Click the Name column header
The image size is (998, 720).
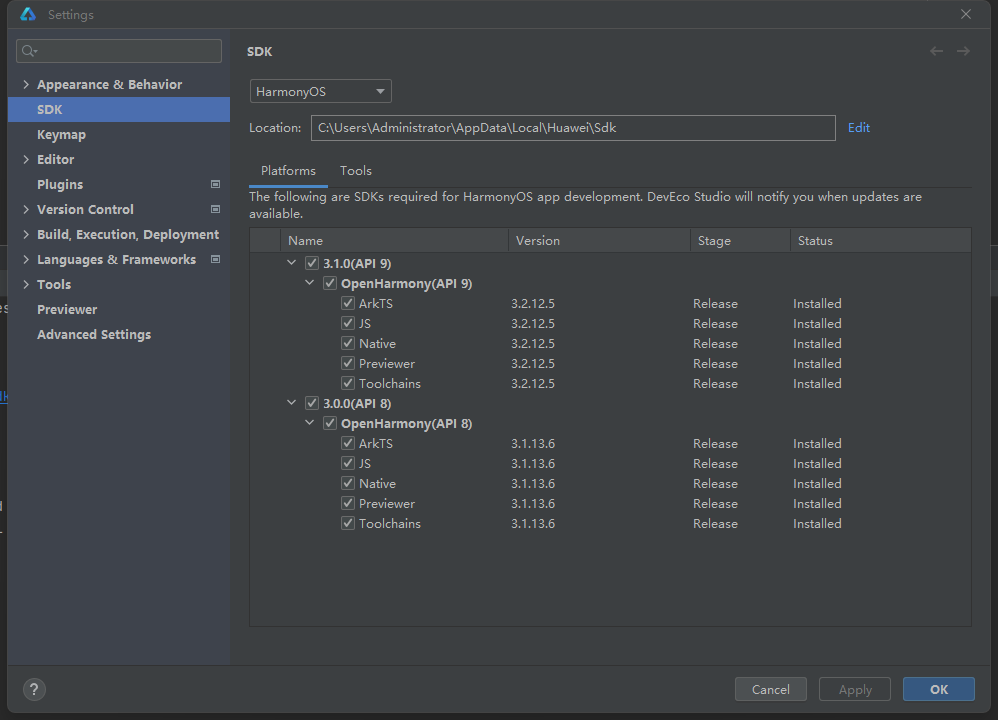[394, 241]
